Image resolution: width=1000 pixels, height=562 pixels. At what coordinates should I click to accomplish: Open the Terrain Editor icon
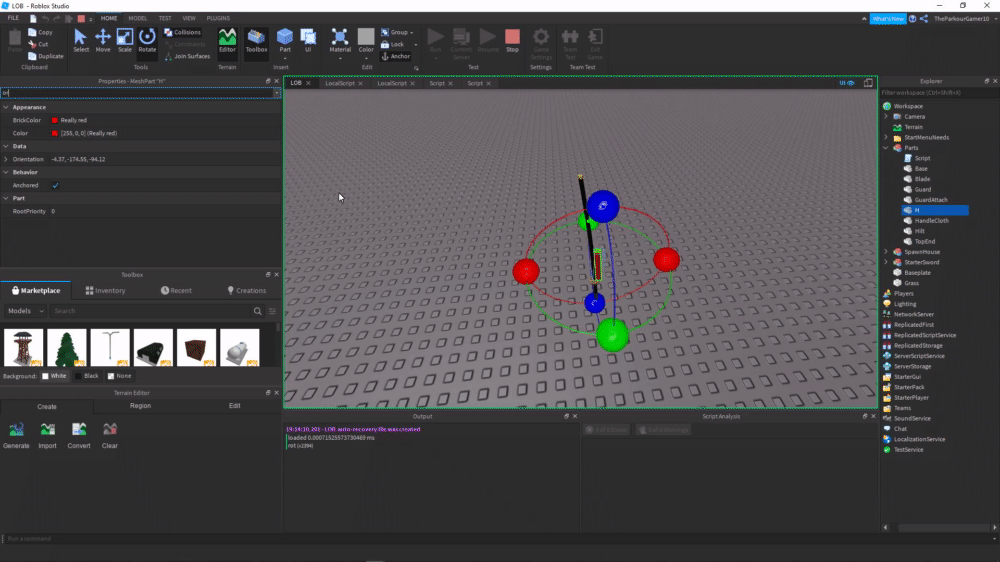[227, 40]
